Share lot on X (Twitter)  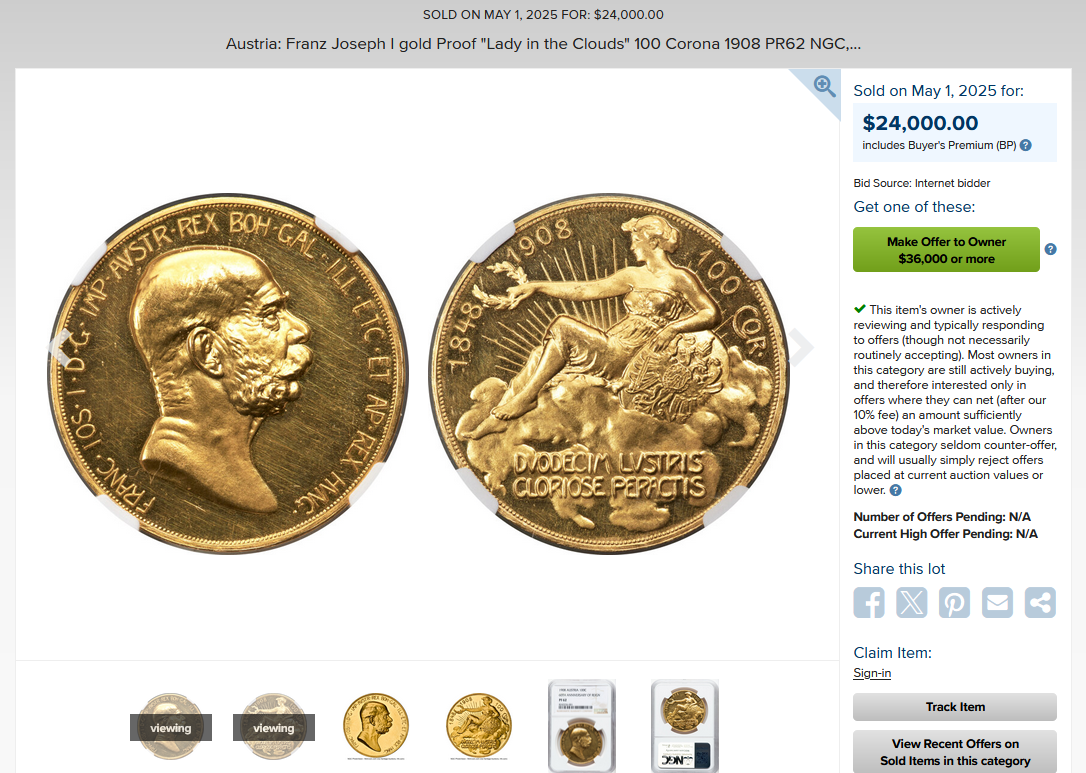pos(911,603)
